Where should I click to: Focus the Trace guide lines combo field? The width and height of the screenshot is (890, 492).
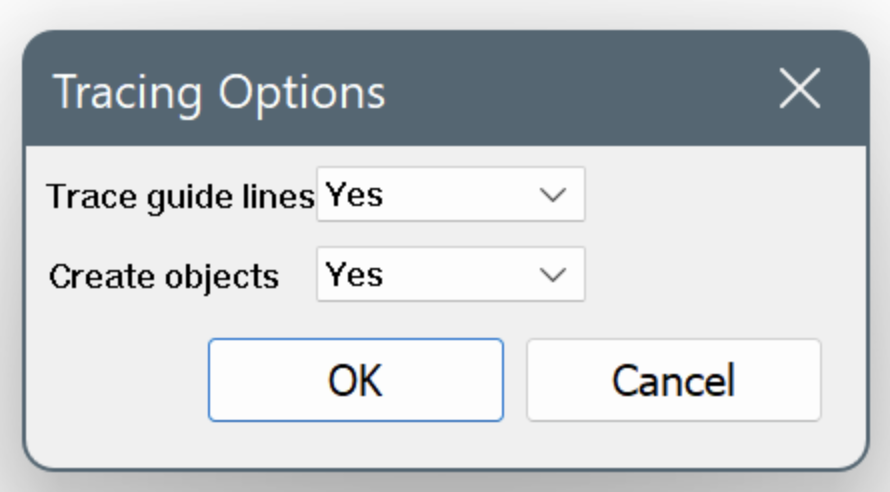[430, 195]
